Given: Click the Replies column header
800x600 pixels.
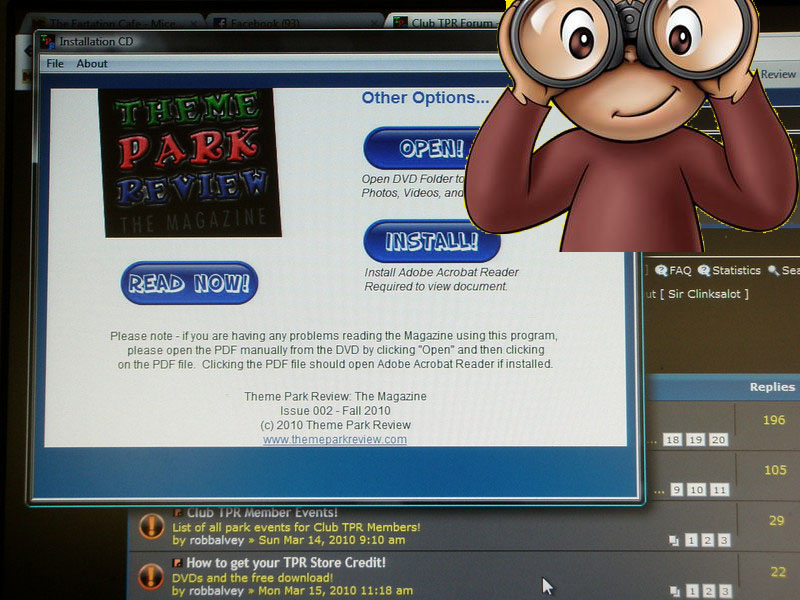Looking at the screenshot, I should 772,387.
